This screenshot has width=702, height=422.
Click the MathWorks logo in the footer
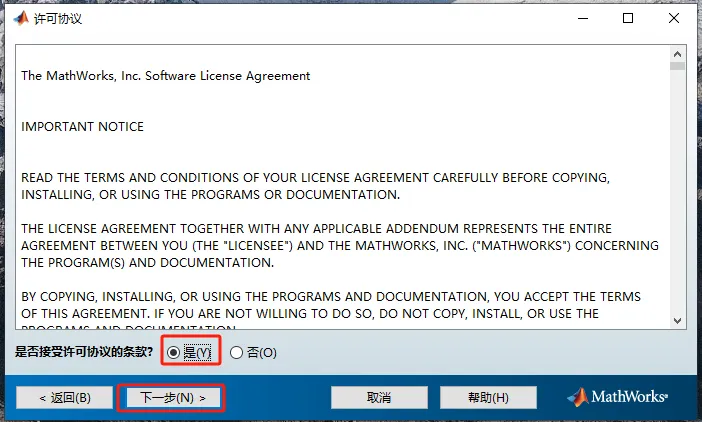(x=618, y=397)
